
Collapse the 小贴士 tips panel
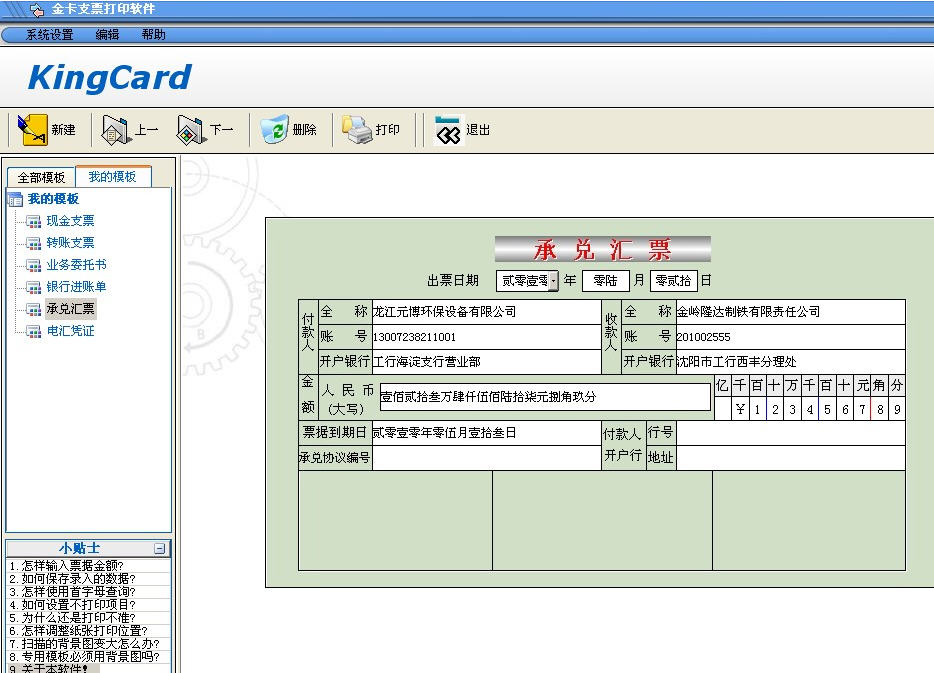(161, 547)
